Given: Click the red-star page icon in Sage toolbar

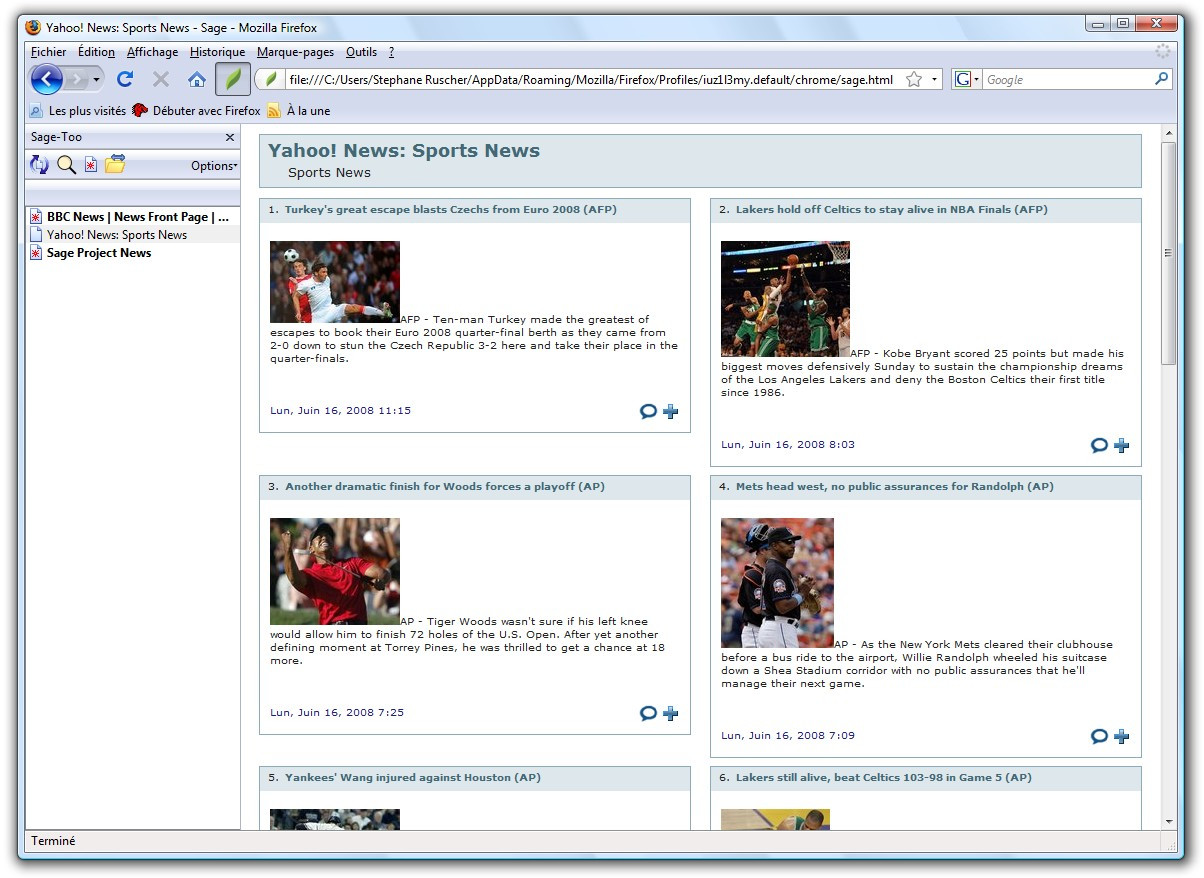Looking at the screenshot, I should pyautogui.click(x=91, y=165).
